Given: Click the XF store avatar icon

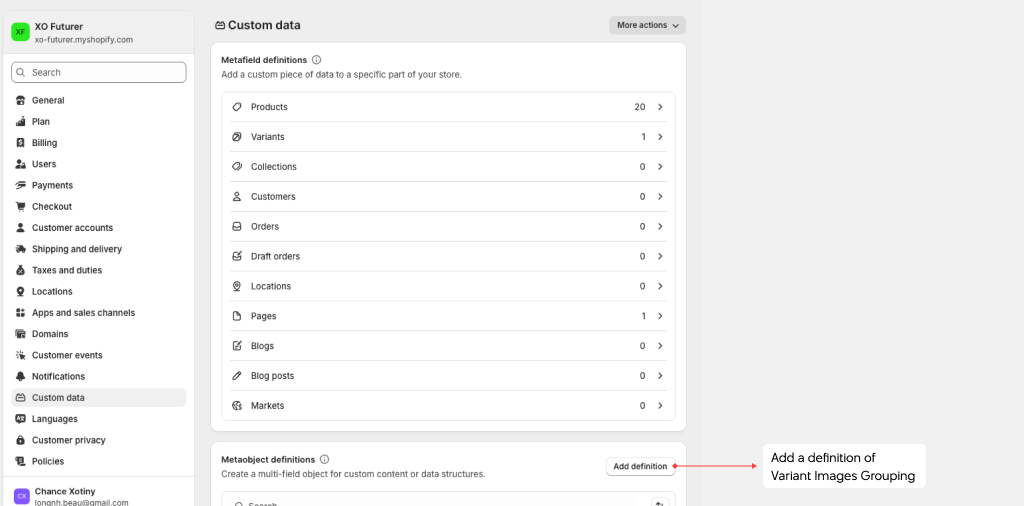Looking at the screenshot, I should 20,32.
